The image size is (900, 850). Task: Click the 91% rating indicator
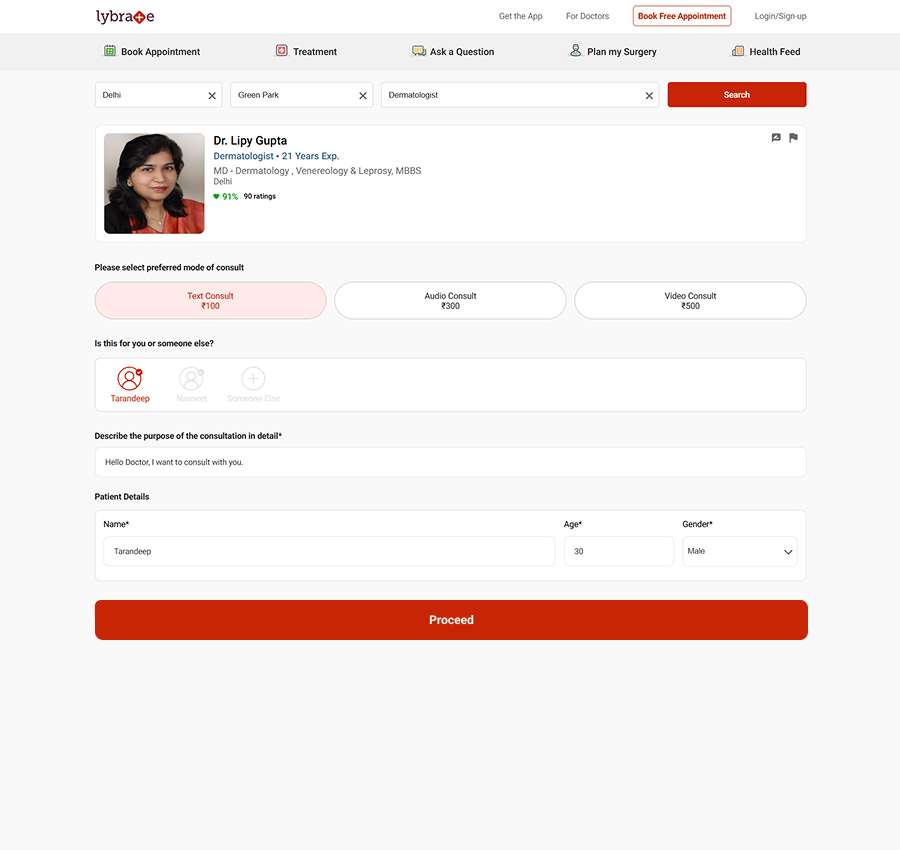coord(225,196)
